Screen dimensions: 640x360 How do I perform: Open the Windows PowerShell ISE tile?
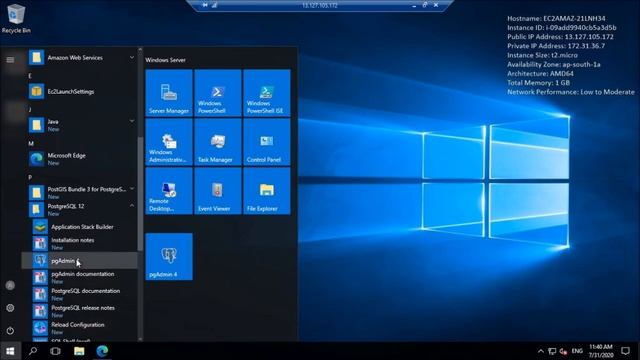pos(267,93)
